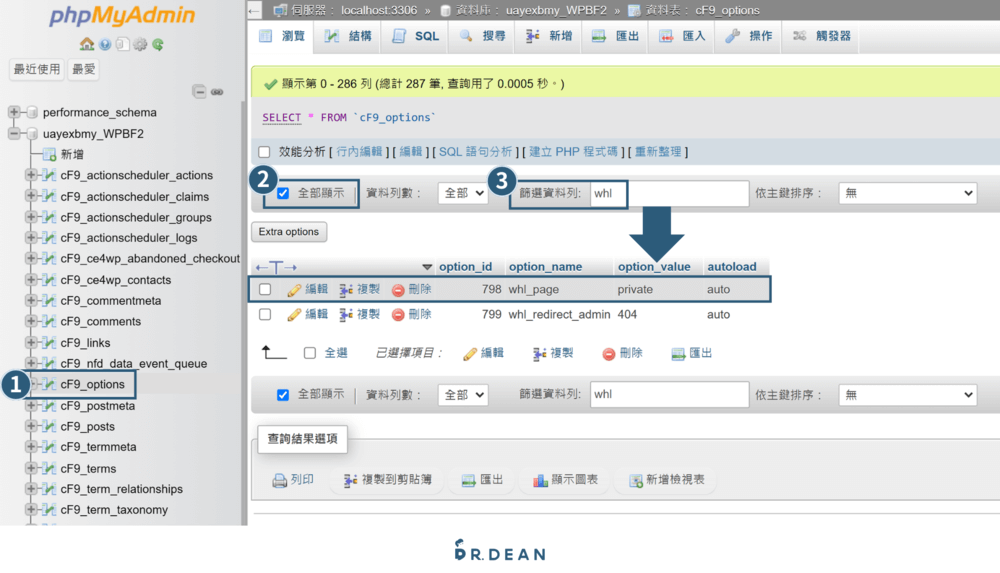Image resolution: width=1000 pixels, height=573 pixels.
Task: Click the 最近使用 recent button
Action: click(x=37, y=70)
